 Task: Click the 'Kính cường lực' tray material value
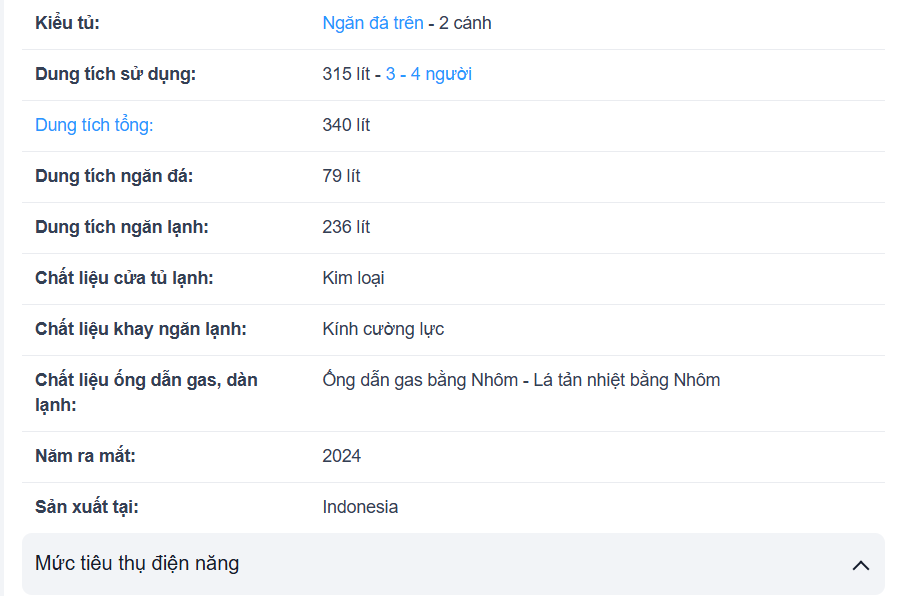click(383, 329)
